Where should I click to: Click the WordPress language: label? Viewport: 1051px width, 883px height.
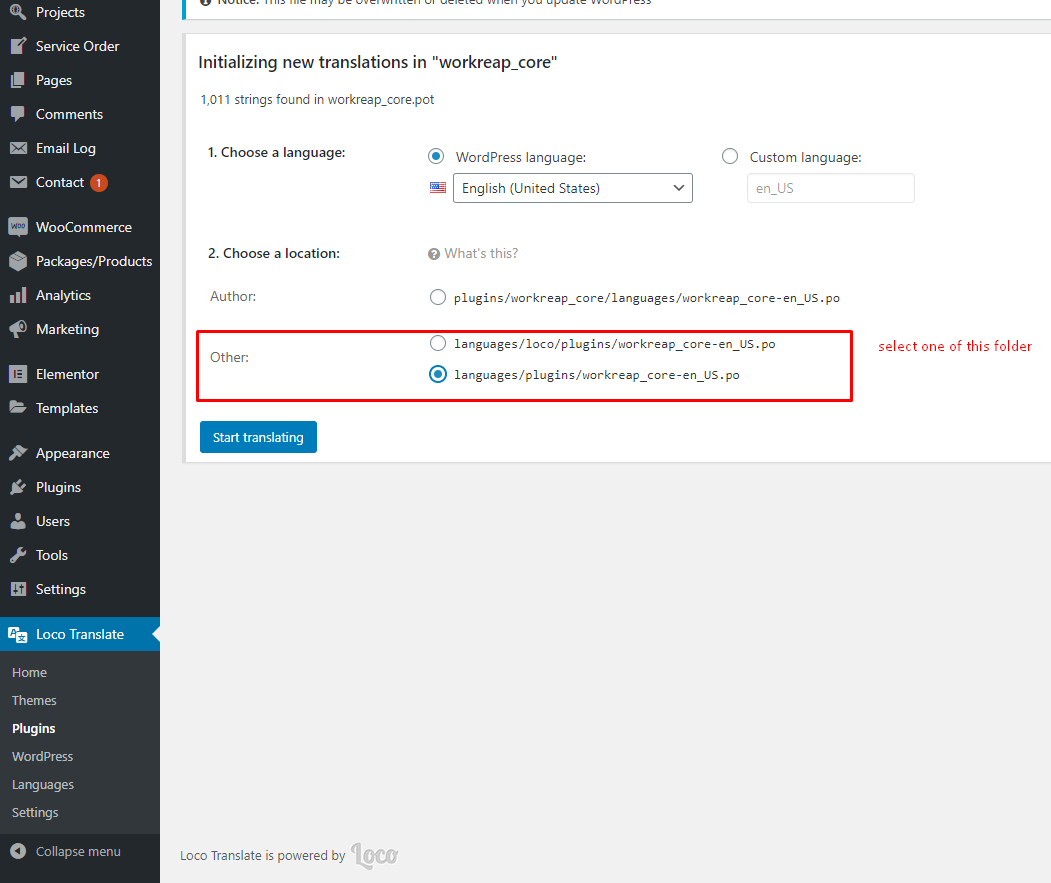click(521, 157)
